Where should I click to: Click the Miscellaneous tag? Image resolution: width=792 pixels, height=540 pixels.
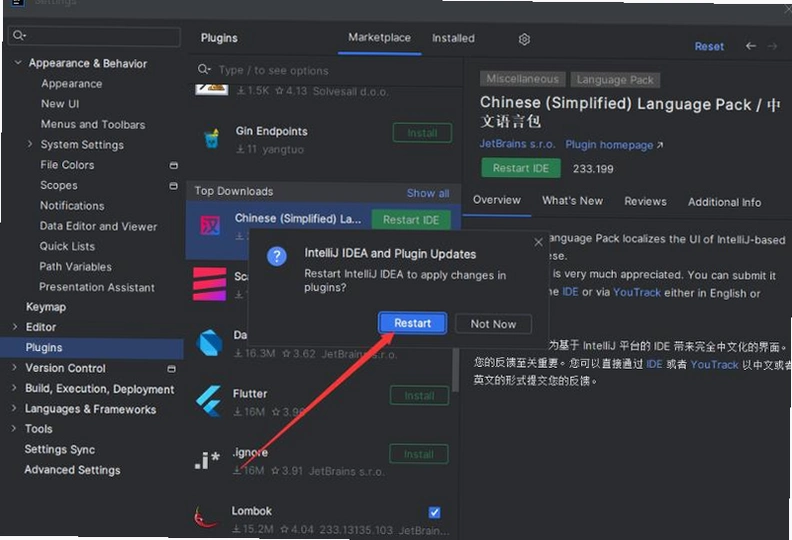click(x=522, y=79)
